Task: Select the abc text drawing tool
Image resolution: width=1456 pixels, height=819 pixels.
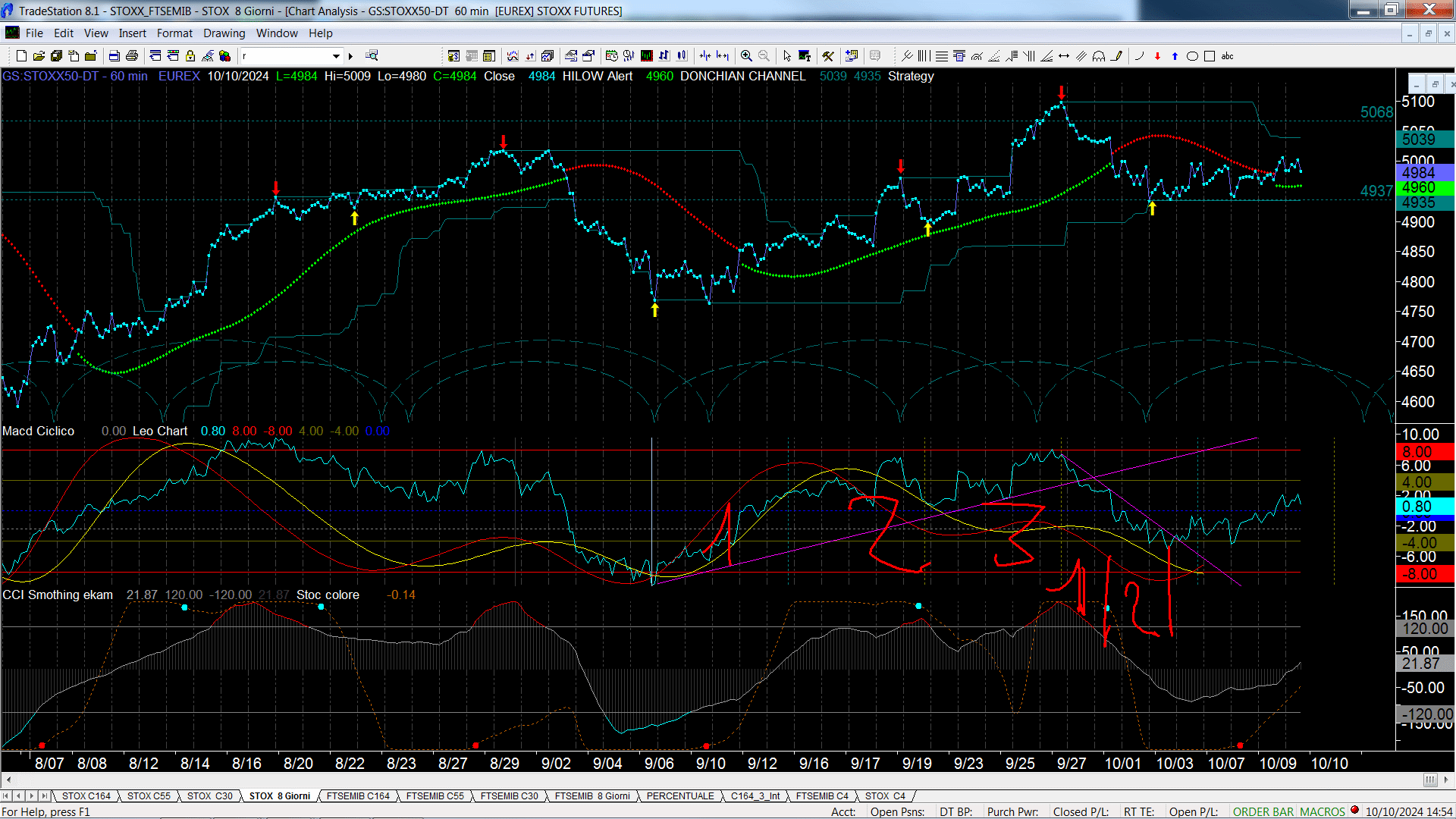Action: (1228, 55)
